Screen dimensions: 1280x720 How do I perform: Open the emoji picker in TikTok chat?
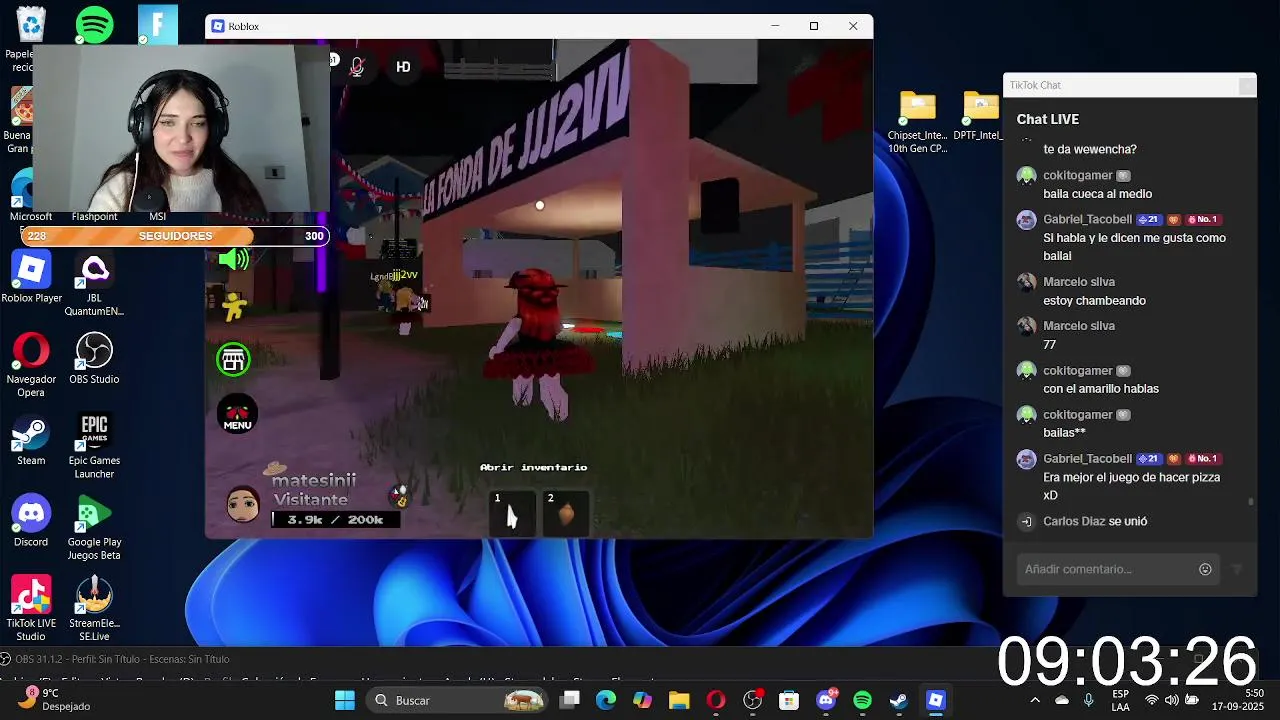pyautogui.click(x=1205, y=569)
